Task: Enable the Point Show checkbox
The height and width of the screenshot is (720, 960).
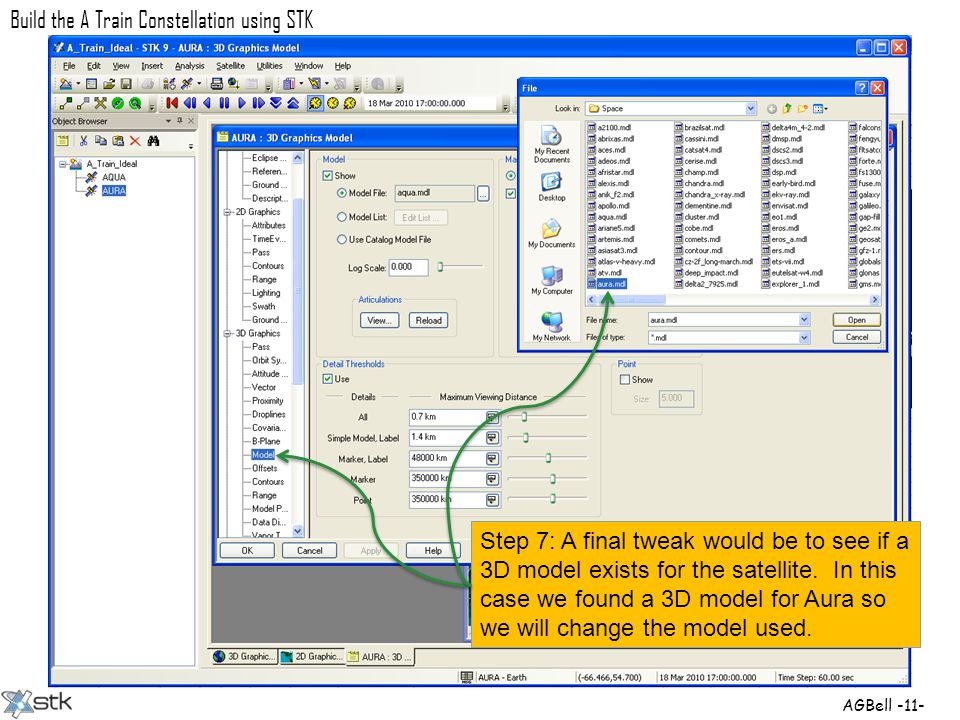Action: tap(625, 380)
